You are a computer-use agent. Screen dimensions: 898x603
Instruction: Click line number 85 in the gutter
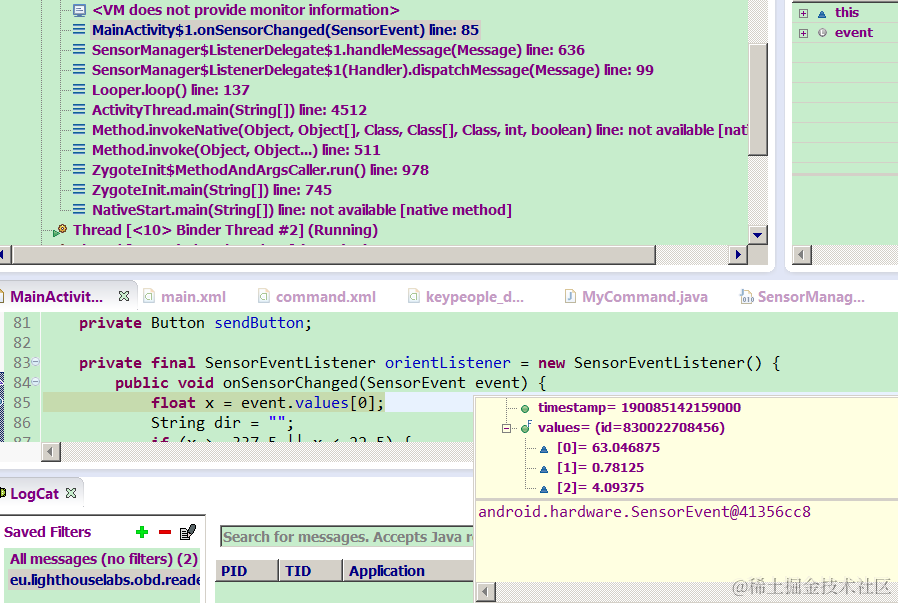pyautogui.click(x=22, y=403)
